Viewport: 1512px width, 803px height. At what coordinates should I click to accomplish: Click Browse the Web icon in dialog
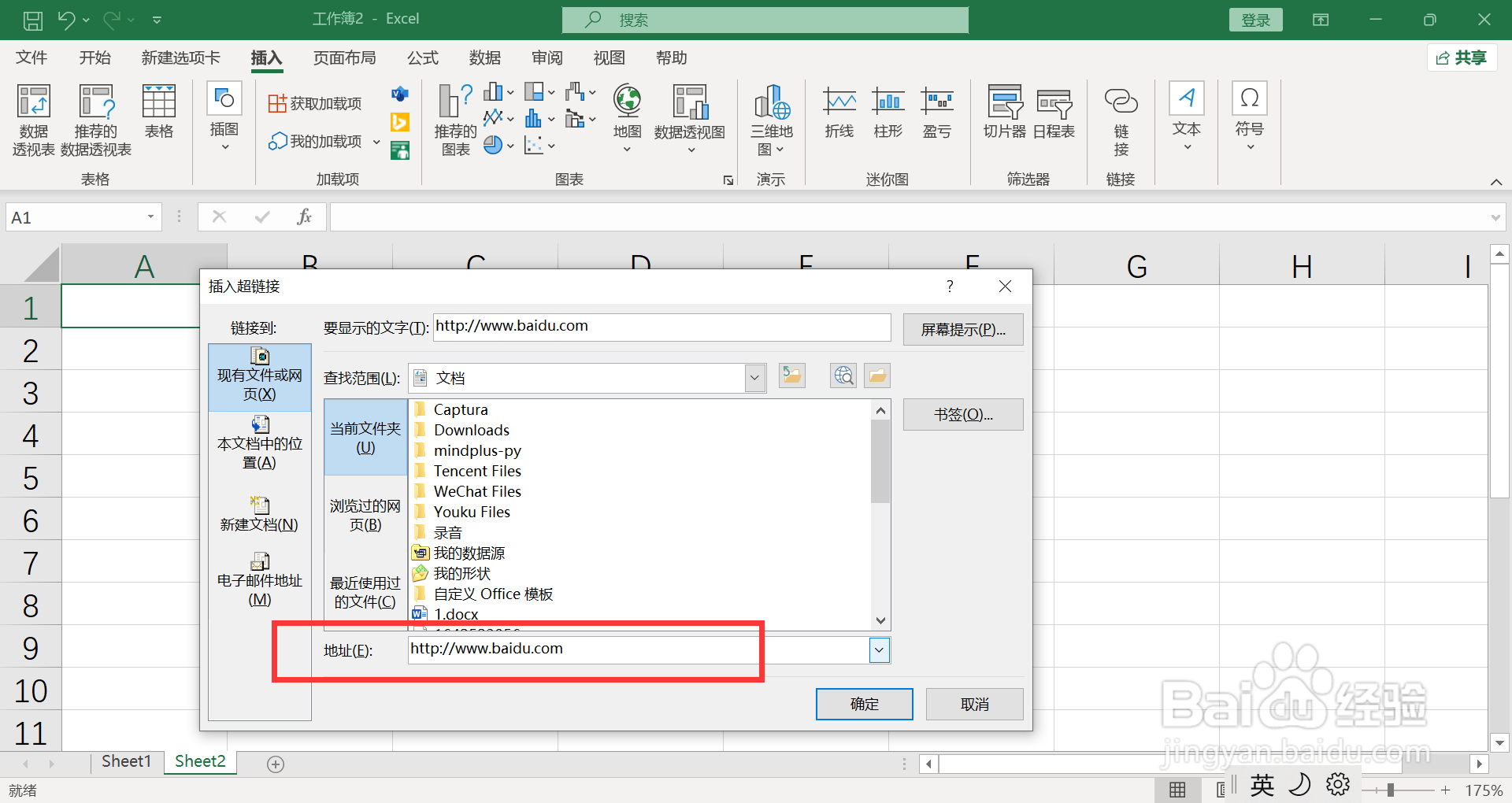(843, 376)
